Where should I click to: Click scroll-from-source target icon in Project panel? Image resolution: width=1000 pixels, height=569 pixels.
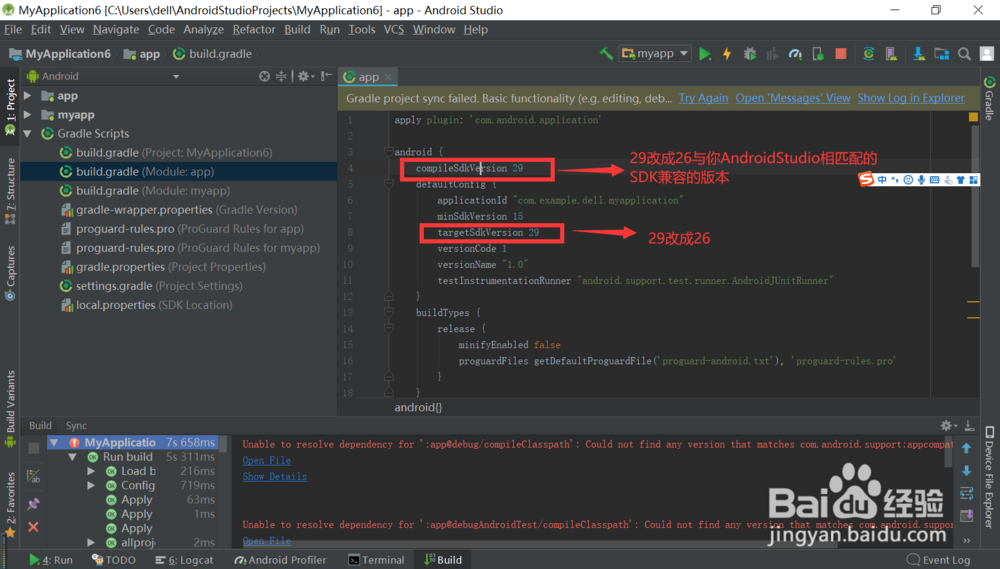(x=264, y=76)
